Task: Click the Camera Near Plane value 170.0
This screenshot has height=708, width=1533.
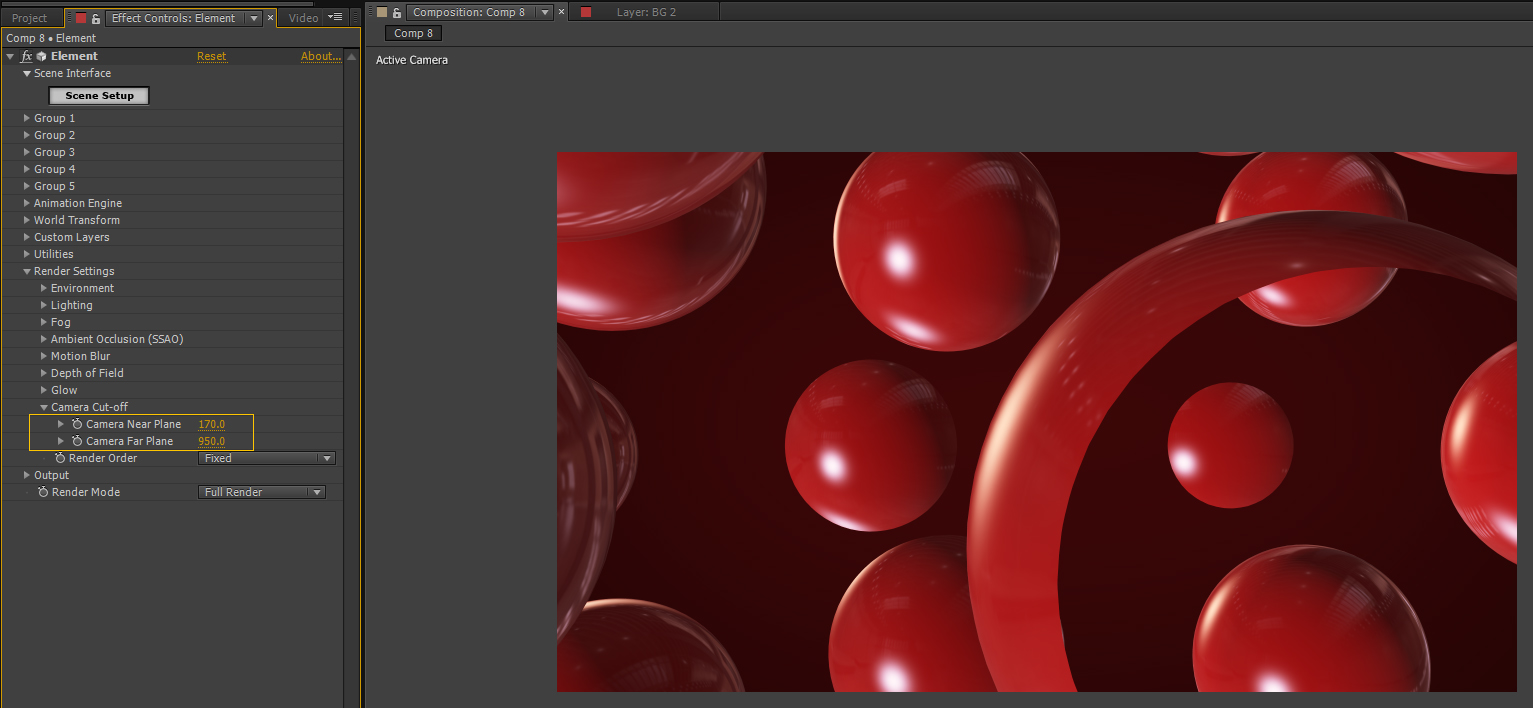Action: tap(211, 425)
